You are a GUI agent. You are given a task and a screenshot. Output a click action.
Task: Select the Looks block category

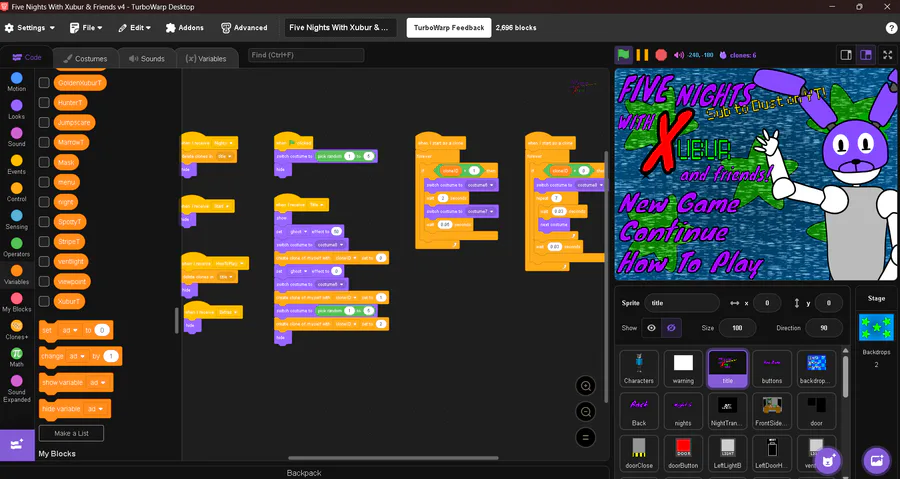click(17, 110)
